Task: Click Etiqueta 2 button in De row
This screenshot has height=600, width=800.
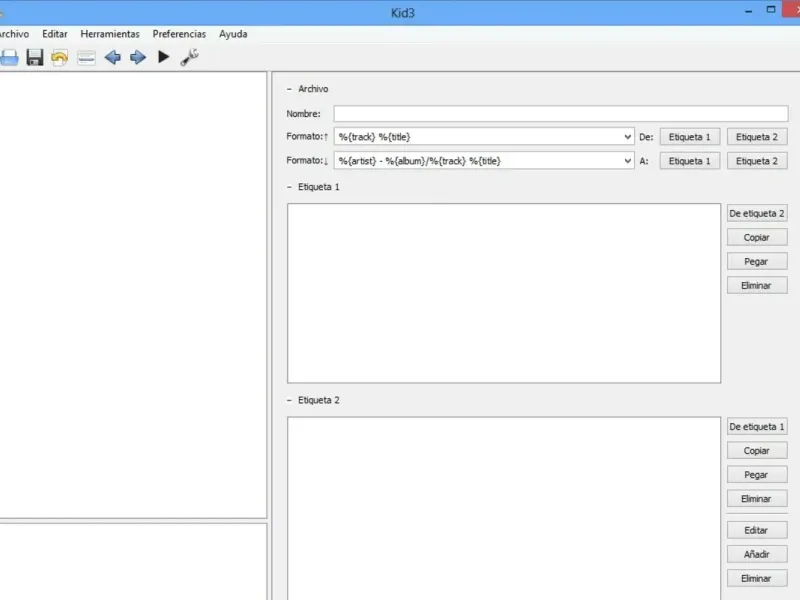Action: [x=757, y=137]
